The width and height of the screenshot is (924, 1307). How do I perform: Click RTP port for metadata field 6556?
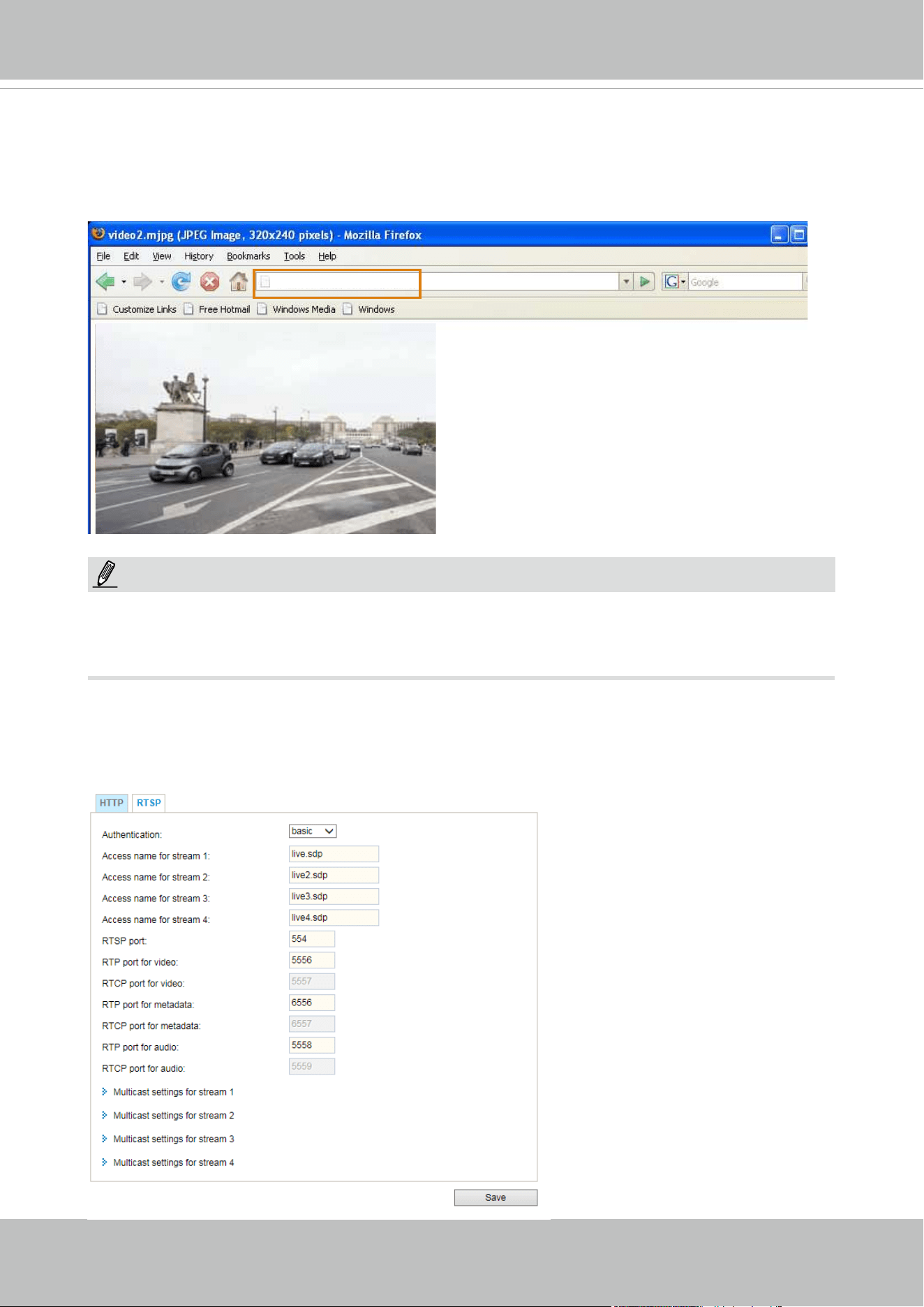coord(312,1003)
